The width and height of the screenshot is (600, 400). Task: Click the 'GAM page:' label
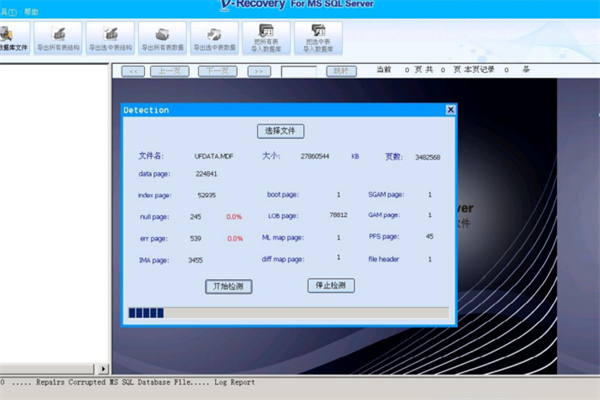(384, 215)
